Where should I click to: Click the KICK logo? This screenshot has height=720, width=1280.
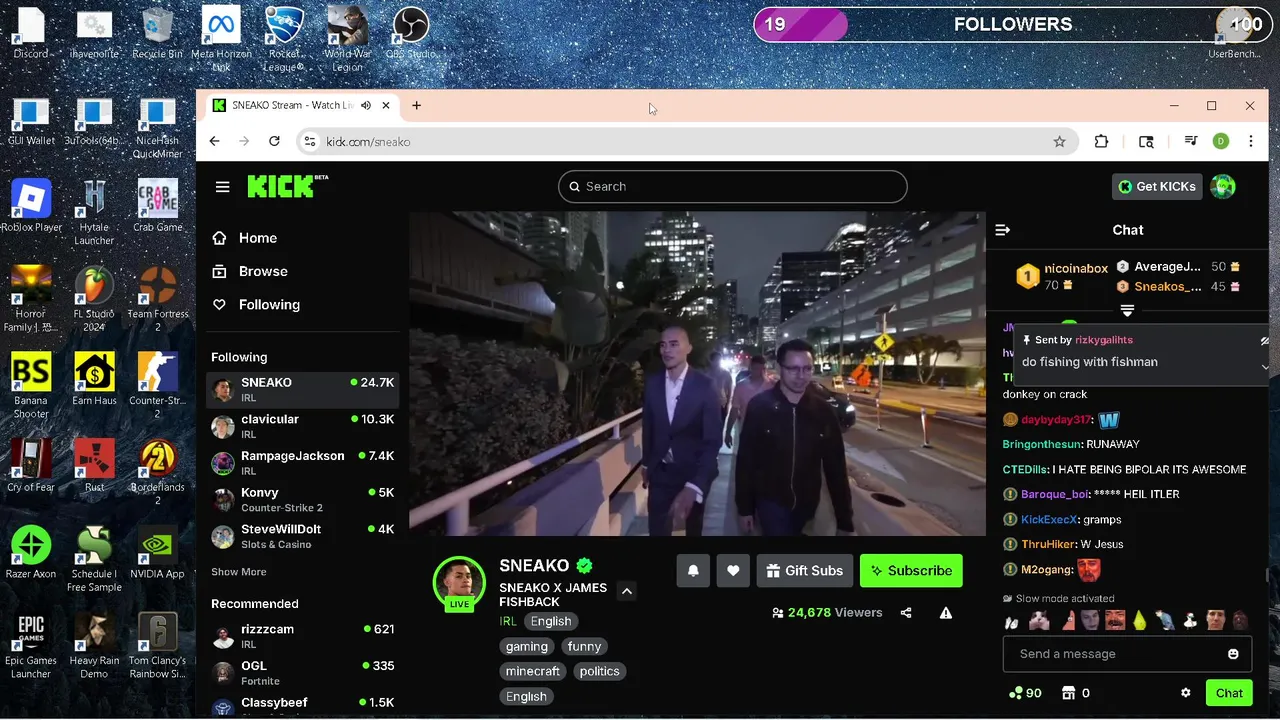pyautogui.click(x=287, y=186)
